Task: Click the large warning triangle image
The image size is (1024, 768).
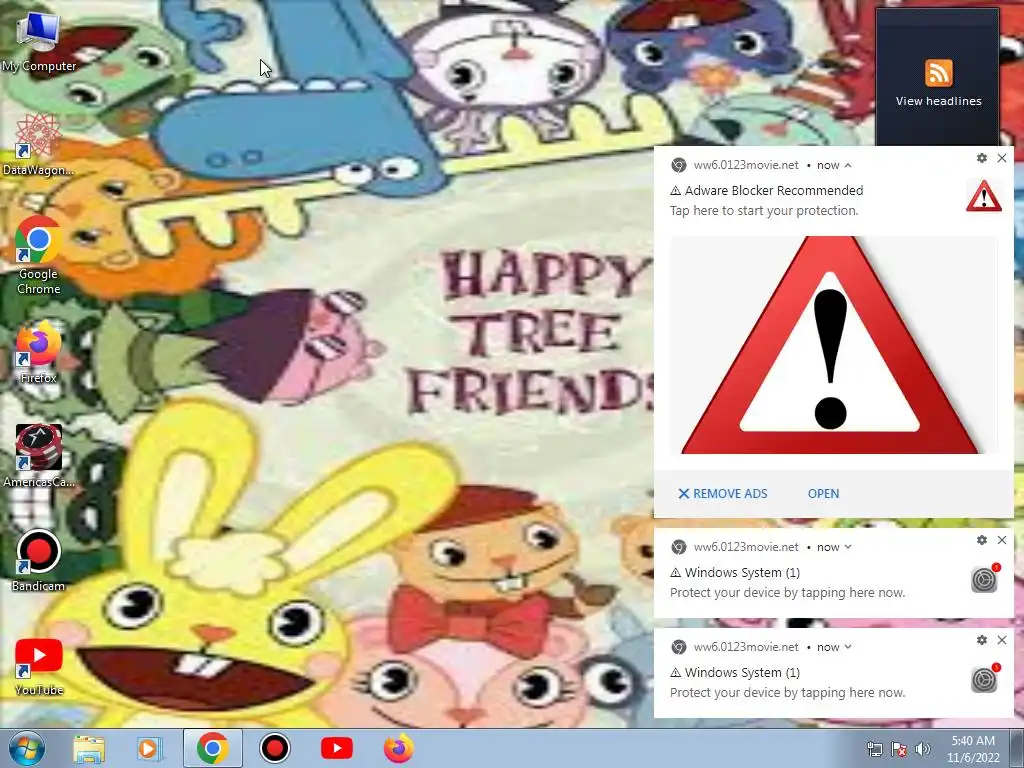Action: [x=833, y=345]
